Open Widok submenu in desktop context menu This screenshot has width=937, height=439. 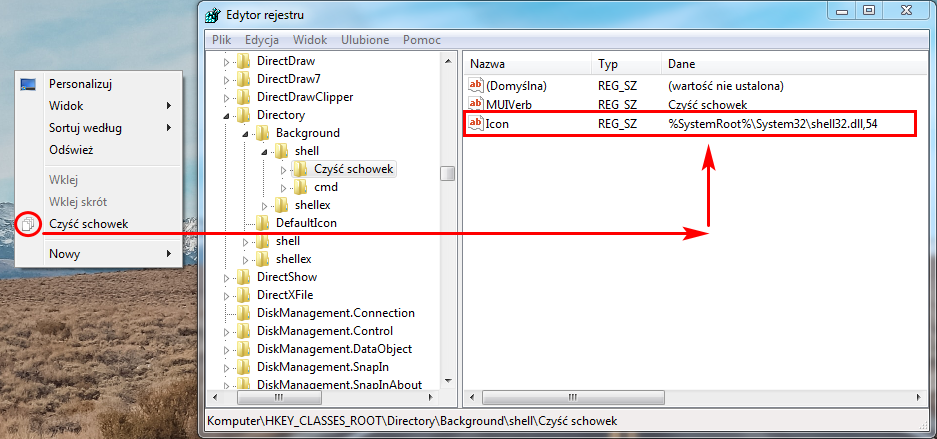coord(99,106)
